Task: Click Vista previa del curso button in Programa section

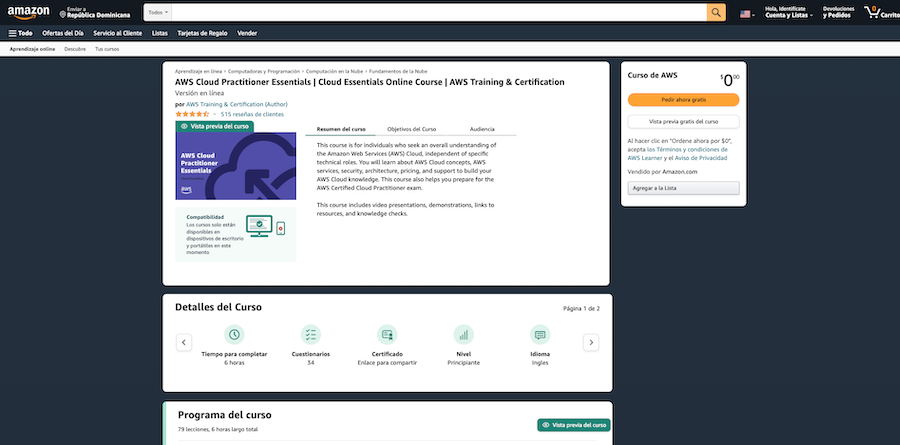Action: (573, 425)
